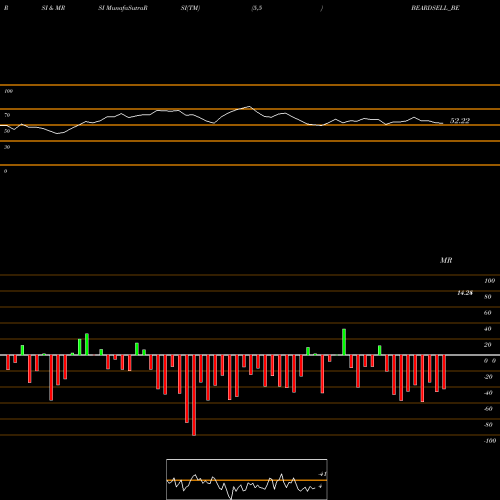Click the "SI(TM)" header text
The height and width of the screenshot is (500, 500).
(x=190, y=8)
